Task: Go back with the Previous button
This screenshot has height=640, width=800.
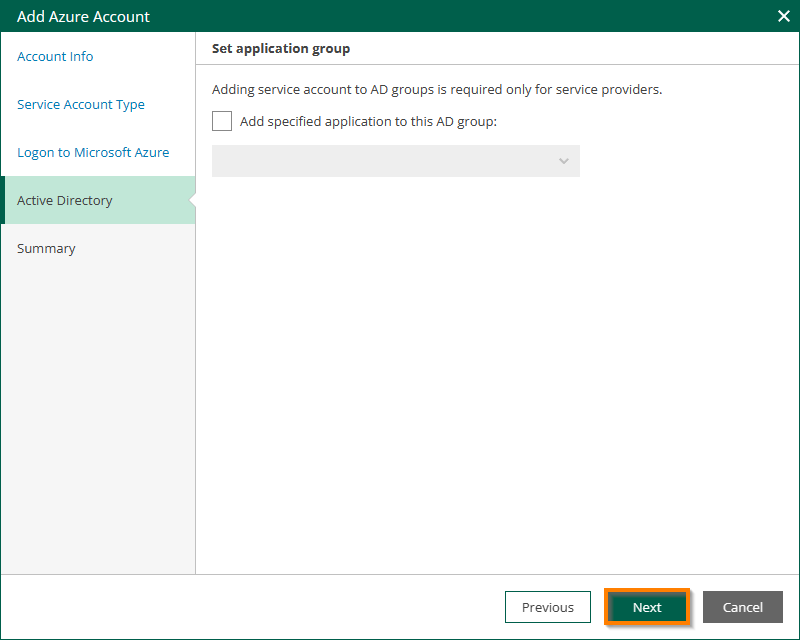Action: 548,607
